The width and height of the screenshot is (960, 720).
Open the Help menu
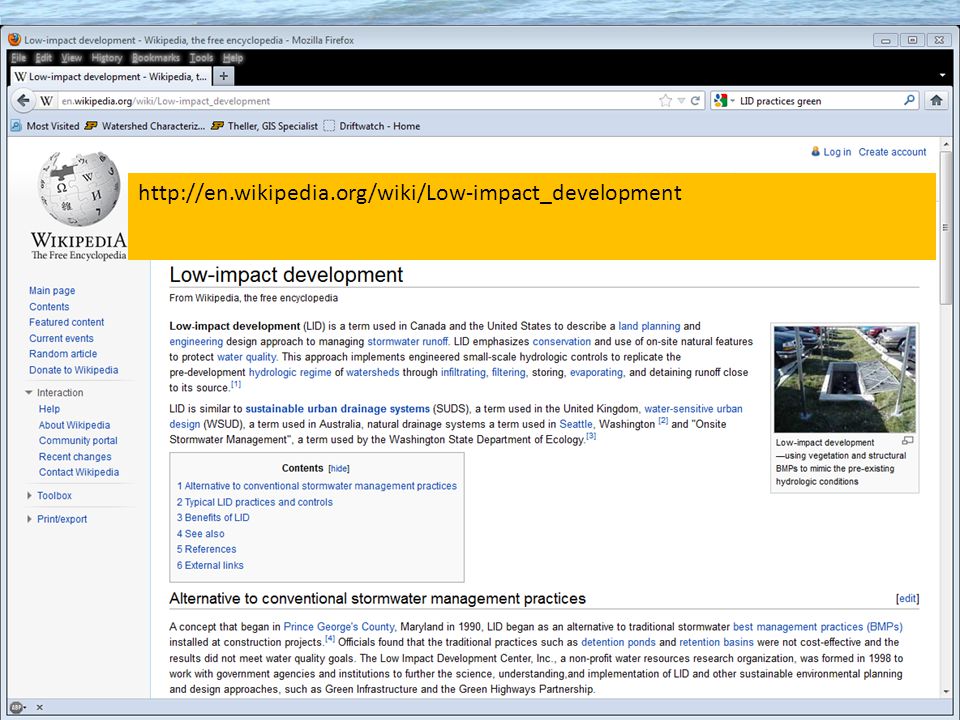click(x=233, y=58)
